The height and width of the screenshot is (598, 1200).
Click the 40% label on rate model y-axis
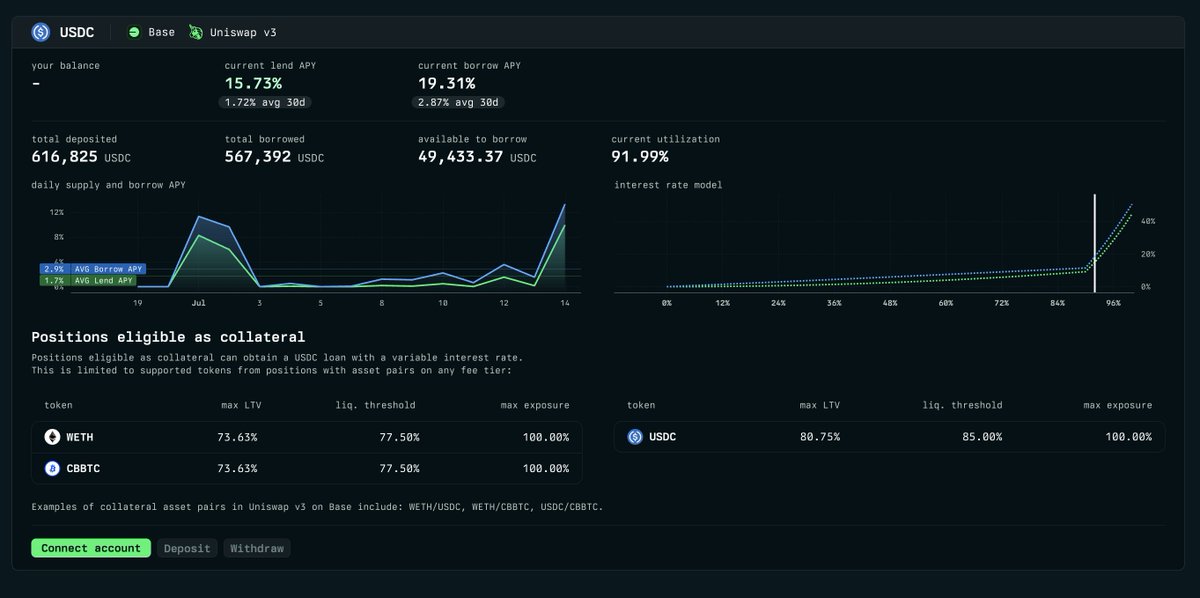(x=1148, y=221)
